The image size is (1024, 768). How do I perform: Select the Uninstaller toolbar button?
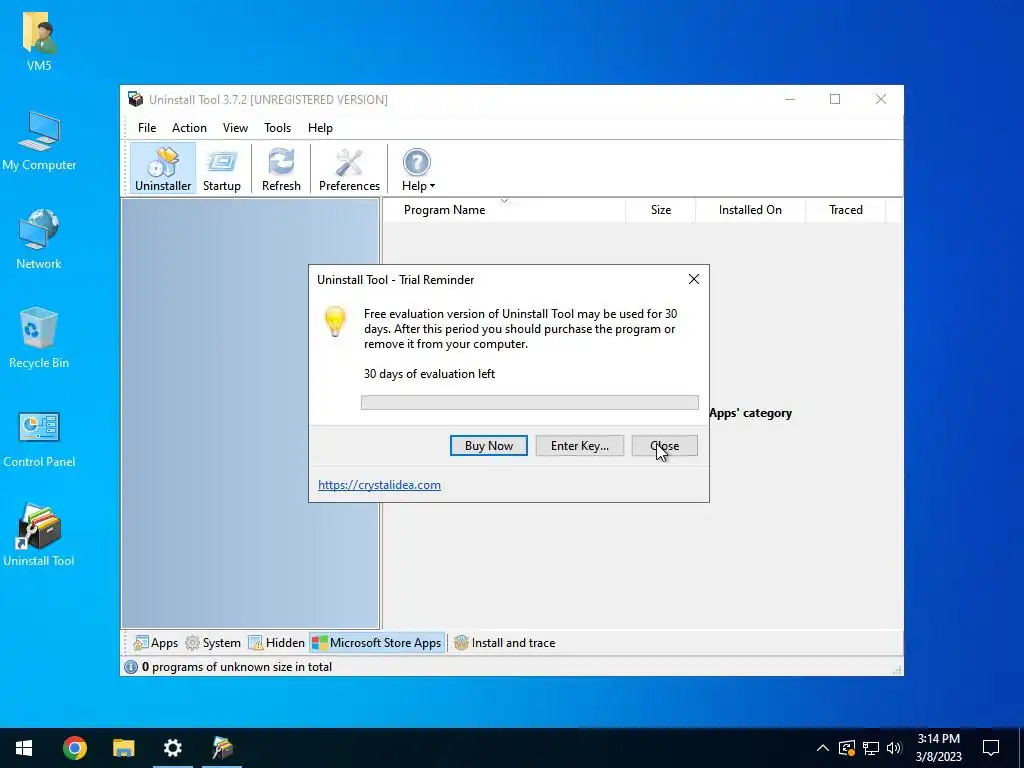tap(163, 169)
